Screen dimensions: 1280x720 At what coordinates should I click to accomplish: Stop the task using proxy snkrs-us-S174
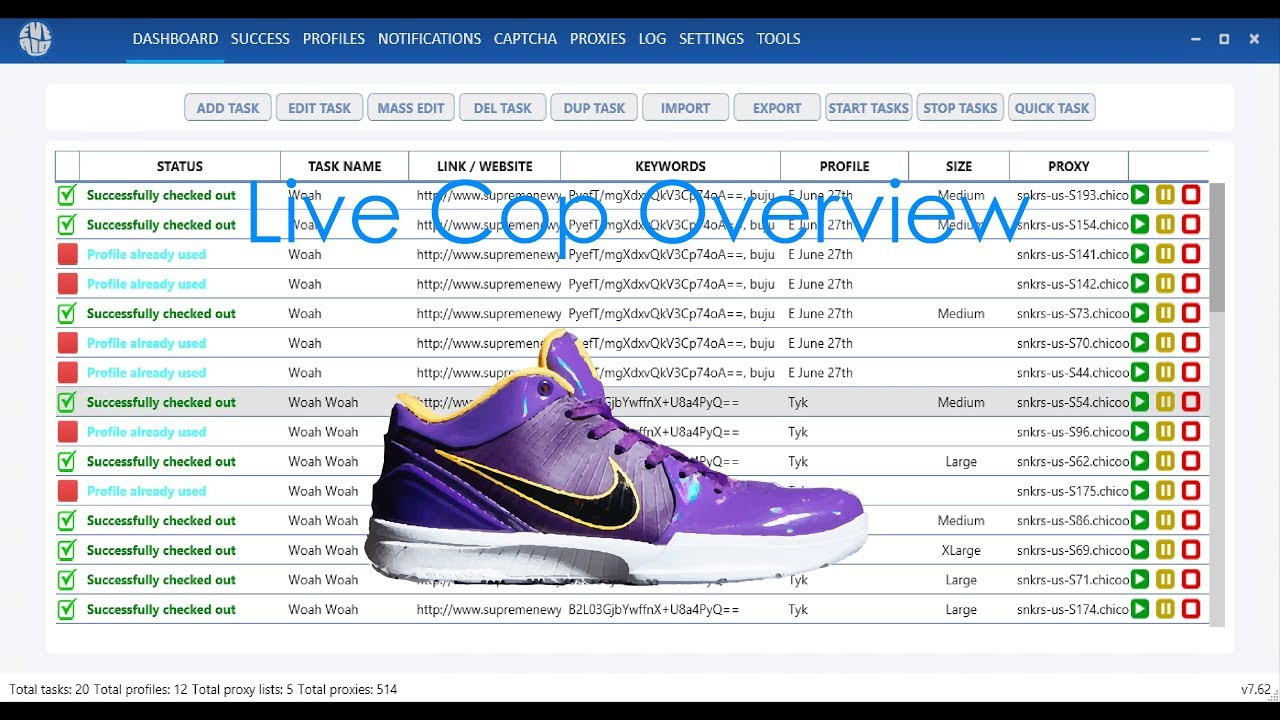coord(1191,609)
